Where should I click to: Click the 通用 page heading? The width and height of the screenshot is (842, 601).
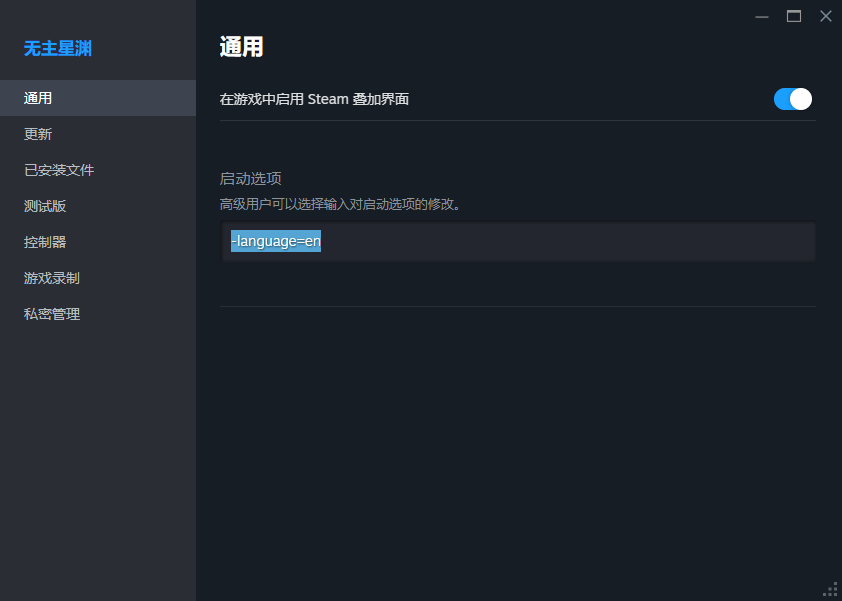pos(241,47)
